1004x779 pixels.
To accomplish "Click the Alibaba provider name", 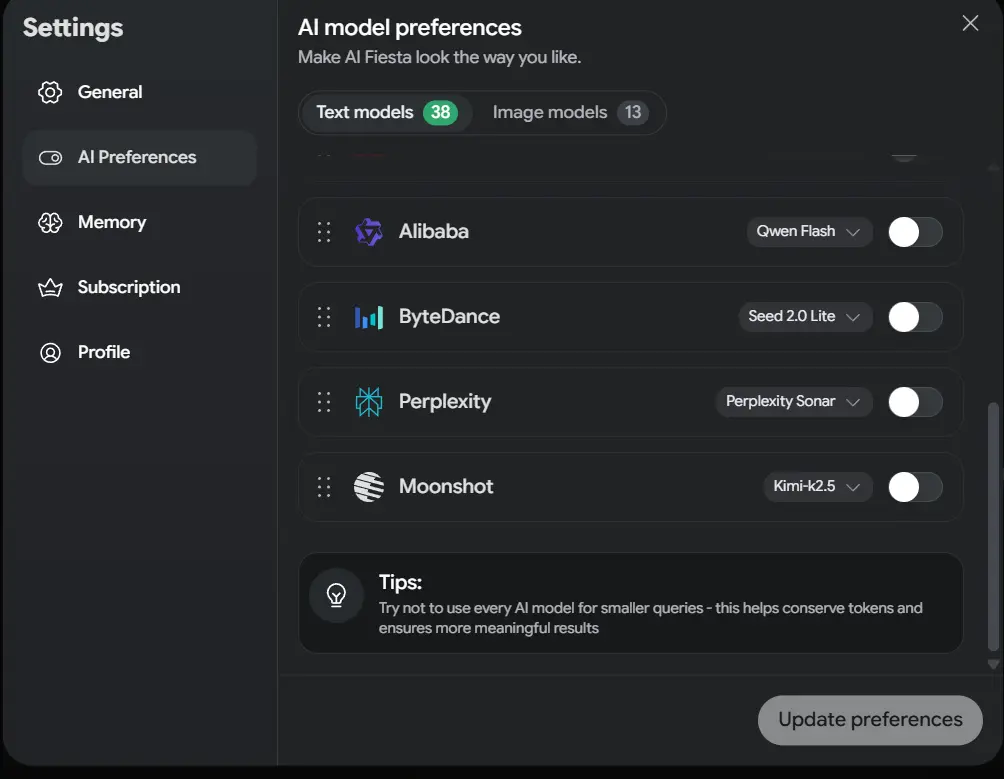I will coord(434,232).
